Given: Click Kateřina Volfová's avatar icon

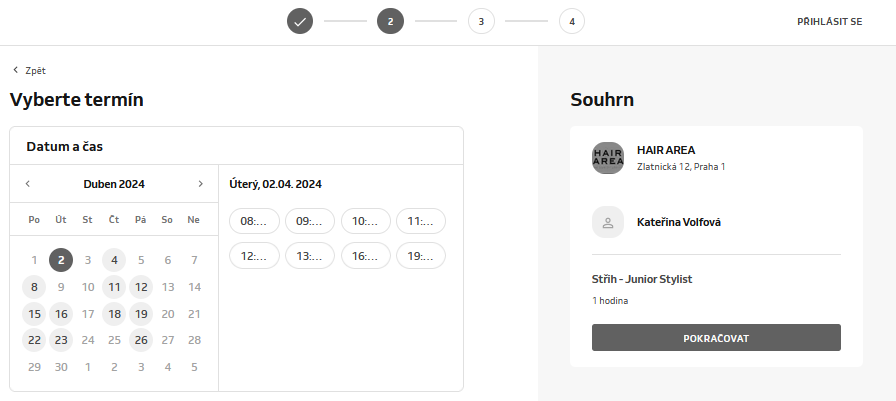Looking at the screenshot, I should [x=608, y=222].
